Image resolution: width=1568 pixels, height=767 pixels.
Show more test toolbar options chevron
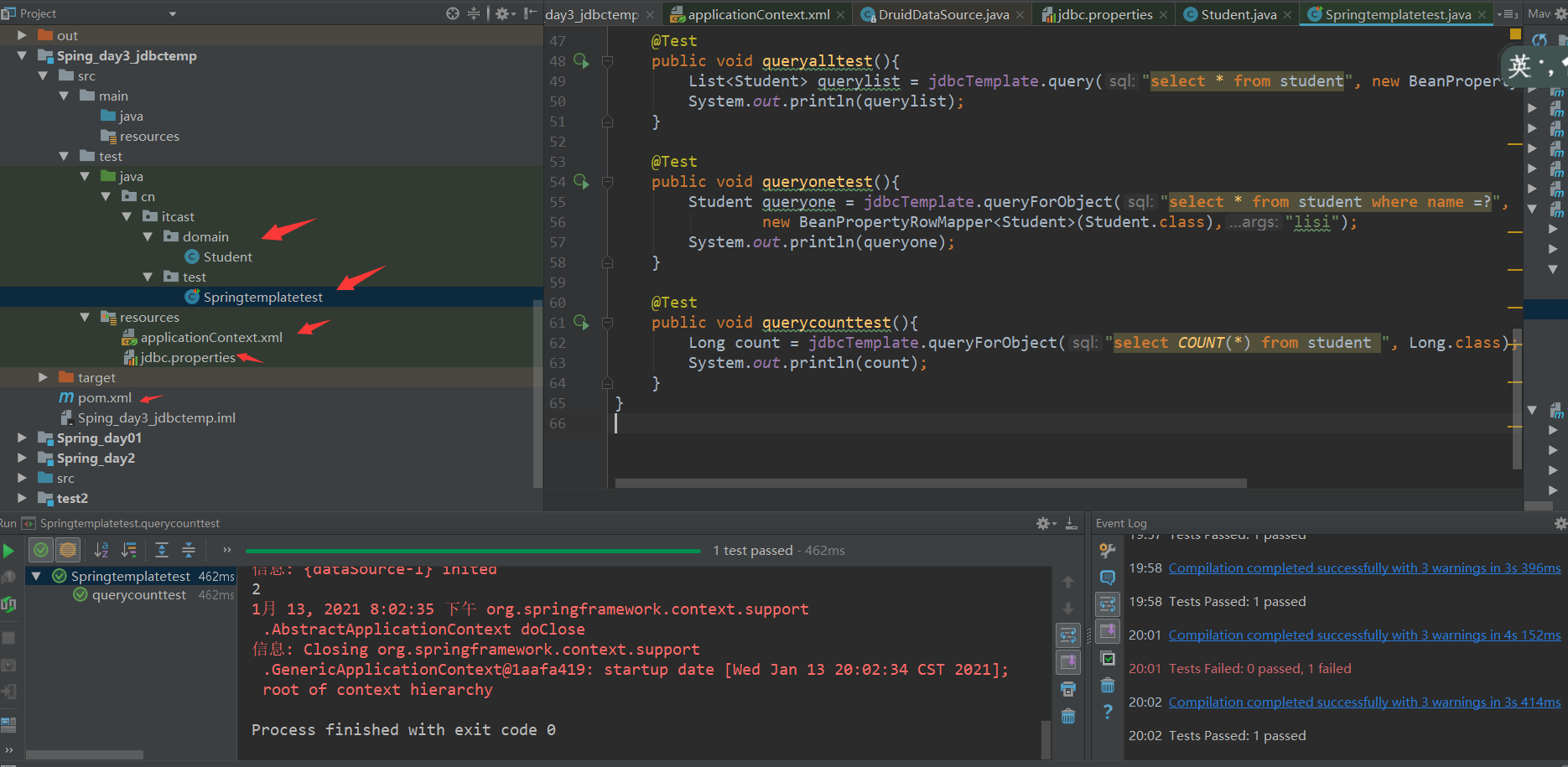[x=226, y=550]
